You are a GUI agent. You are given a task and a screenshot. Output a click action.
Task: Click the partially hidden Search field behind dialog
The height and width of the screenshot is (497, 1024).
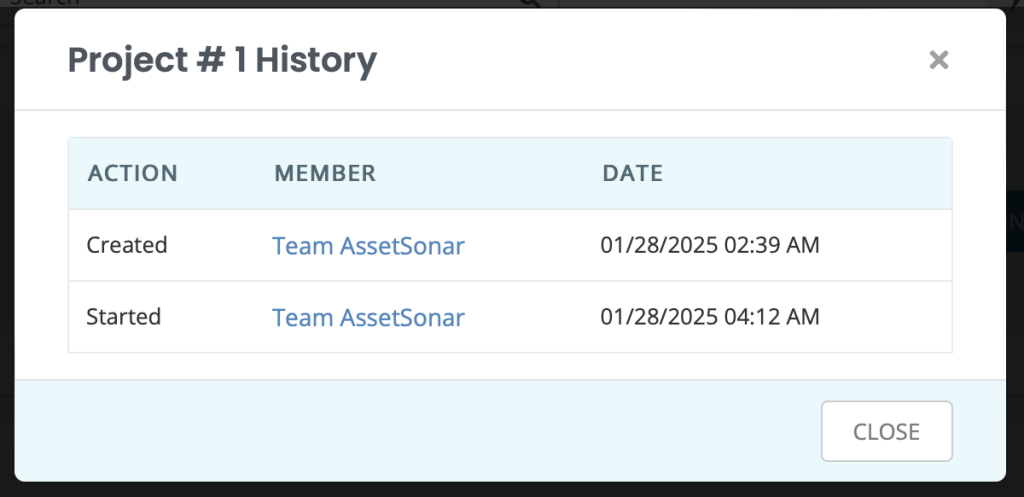coord(261,3)
